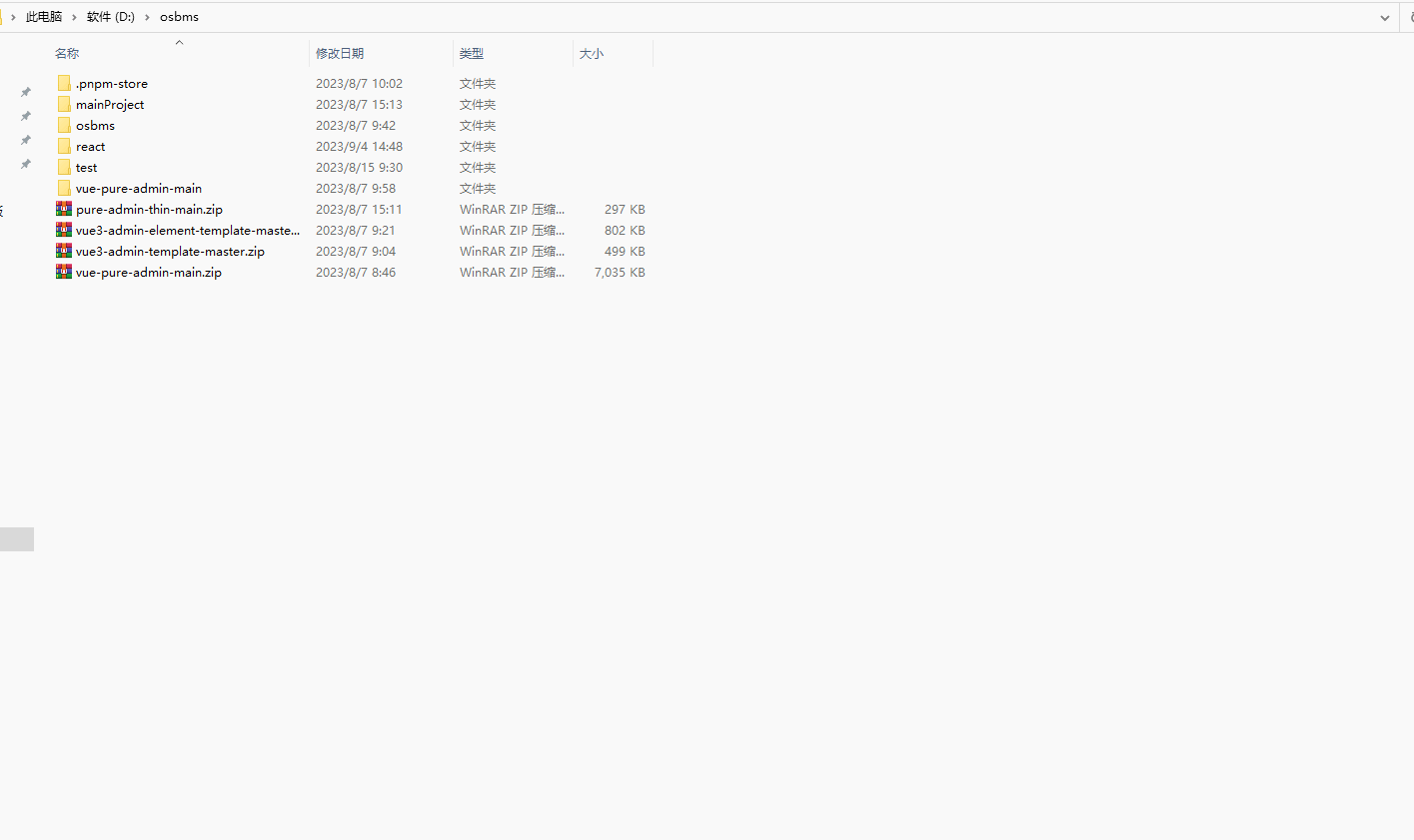The height and width of the screenshot is (840, 1414).
Task: Click WinRAR icon of pure-admin-thin-main.zip
Action: (x=64, y=209)
